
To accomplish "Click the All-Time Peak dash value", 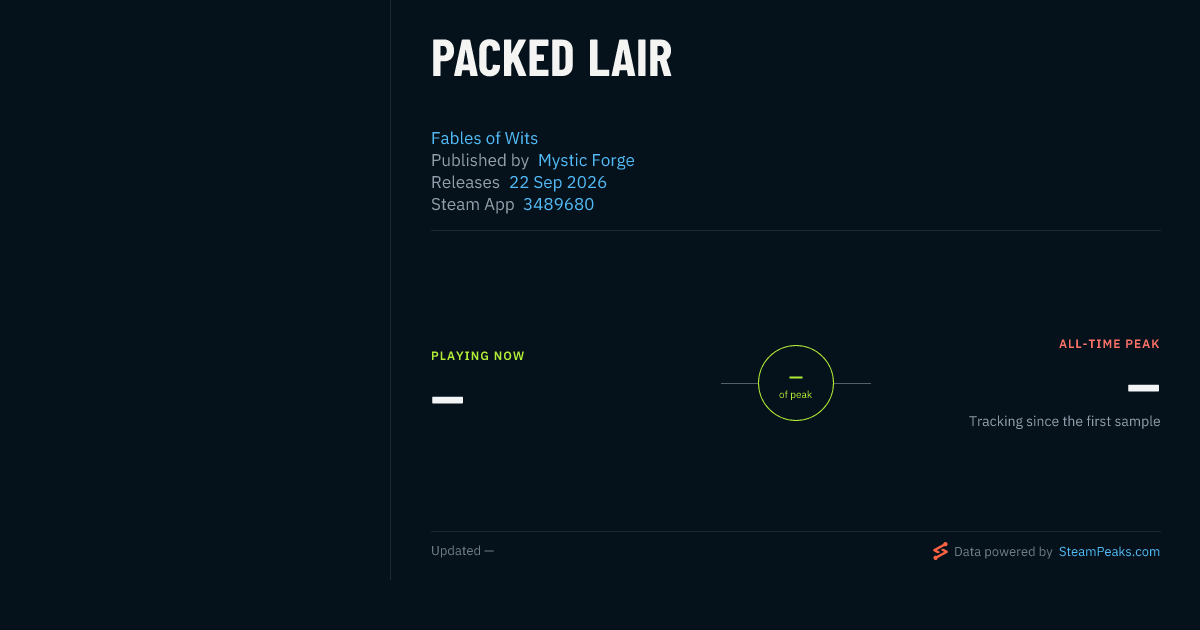I will [x=1143, y=388].
